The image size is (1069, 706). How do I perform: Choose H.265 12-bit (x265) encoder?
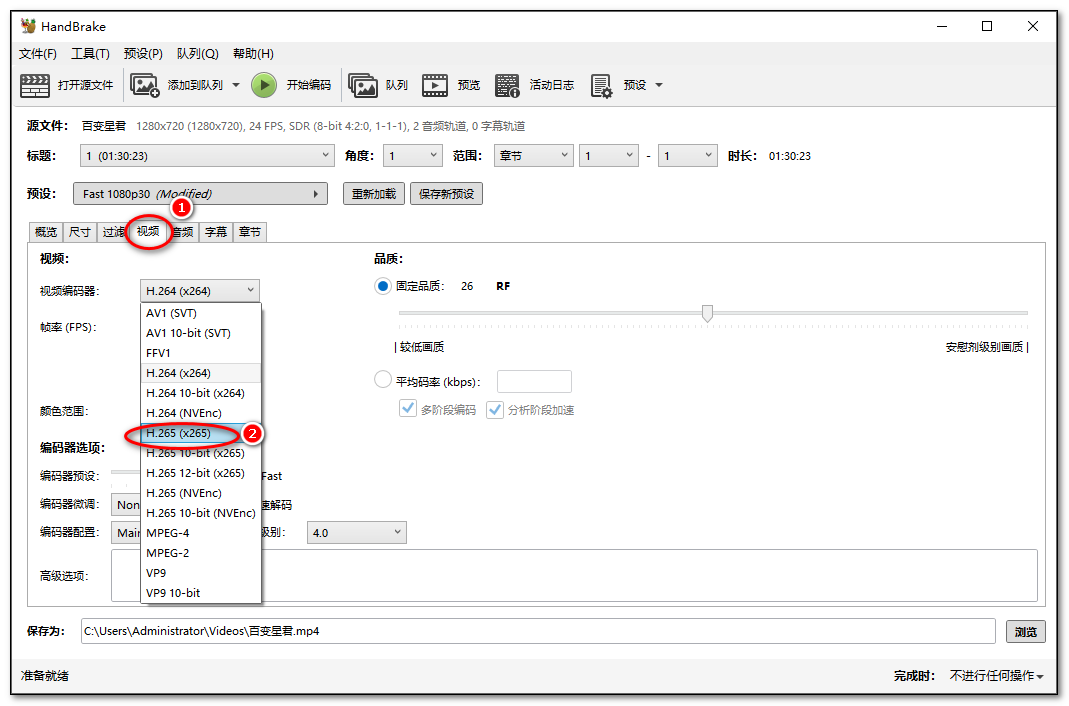click(x=200, y=473)
